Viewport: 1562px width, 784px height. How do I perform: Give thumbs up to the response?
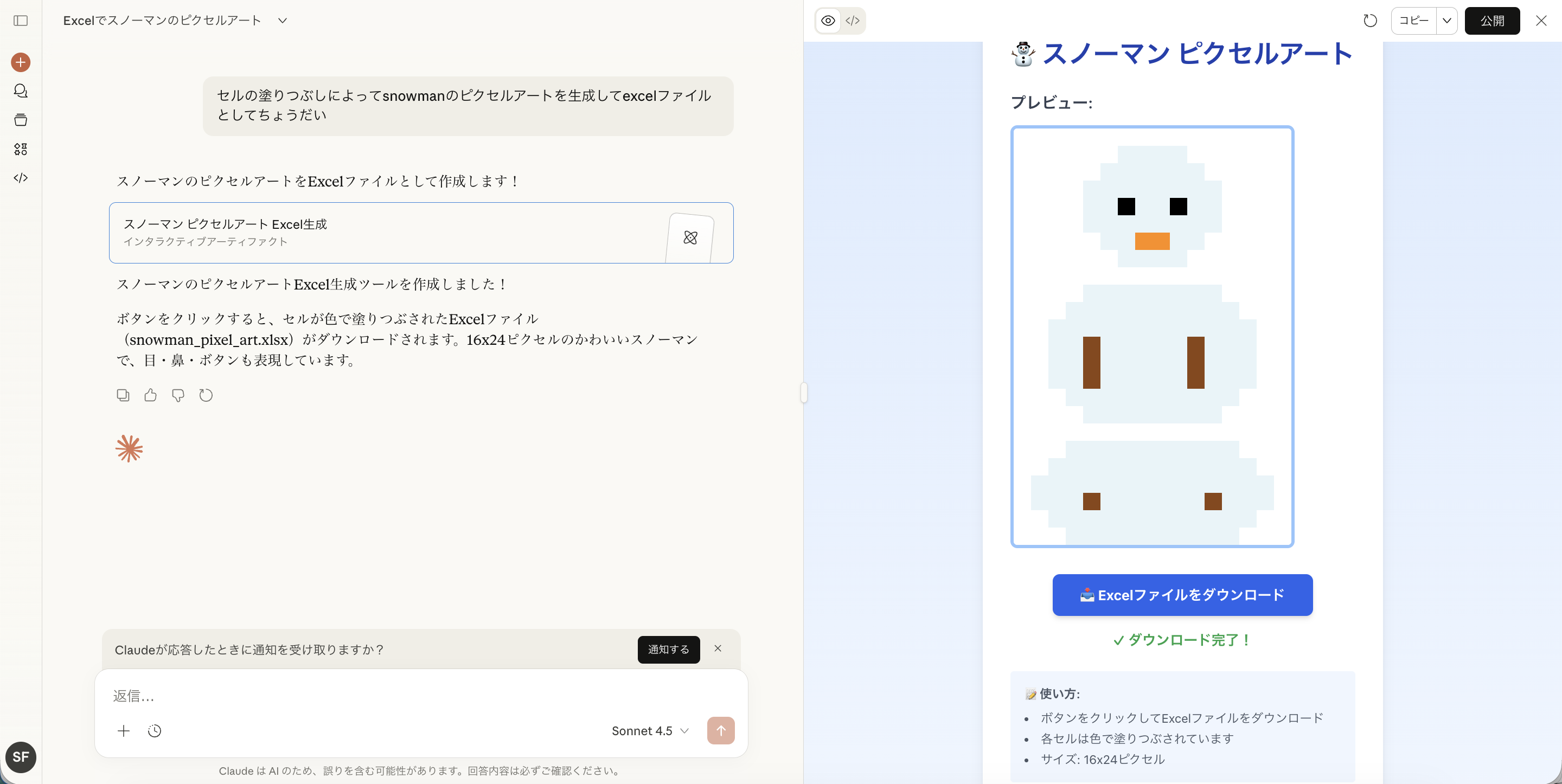pos(150,395)
